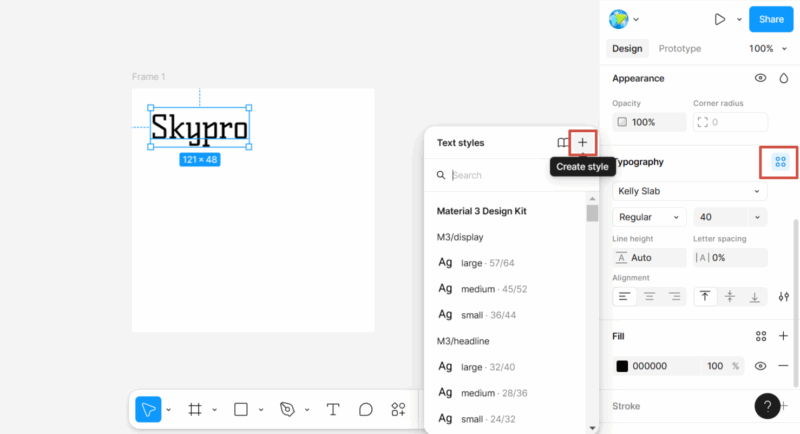Viewport: 800px width, 434px height.
Task: Align text left
Action: [624, 296]
